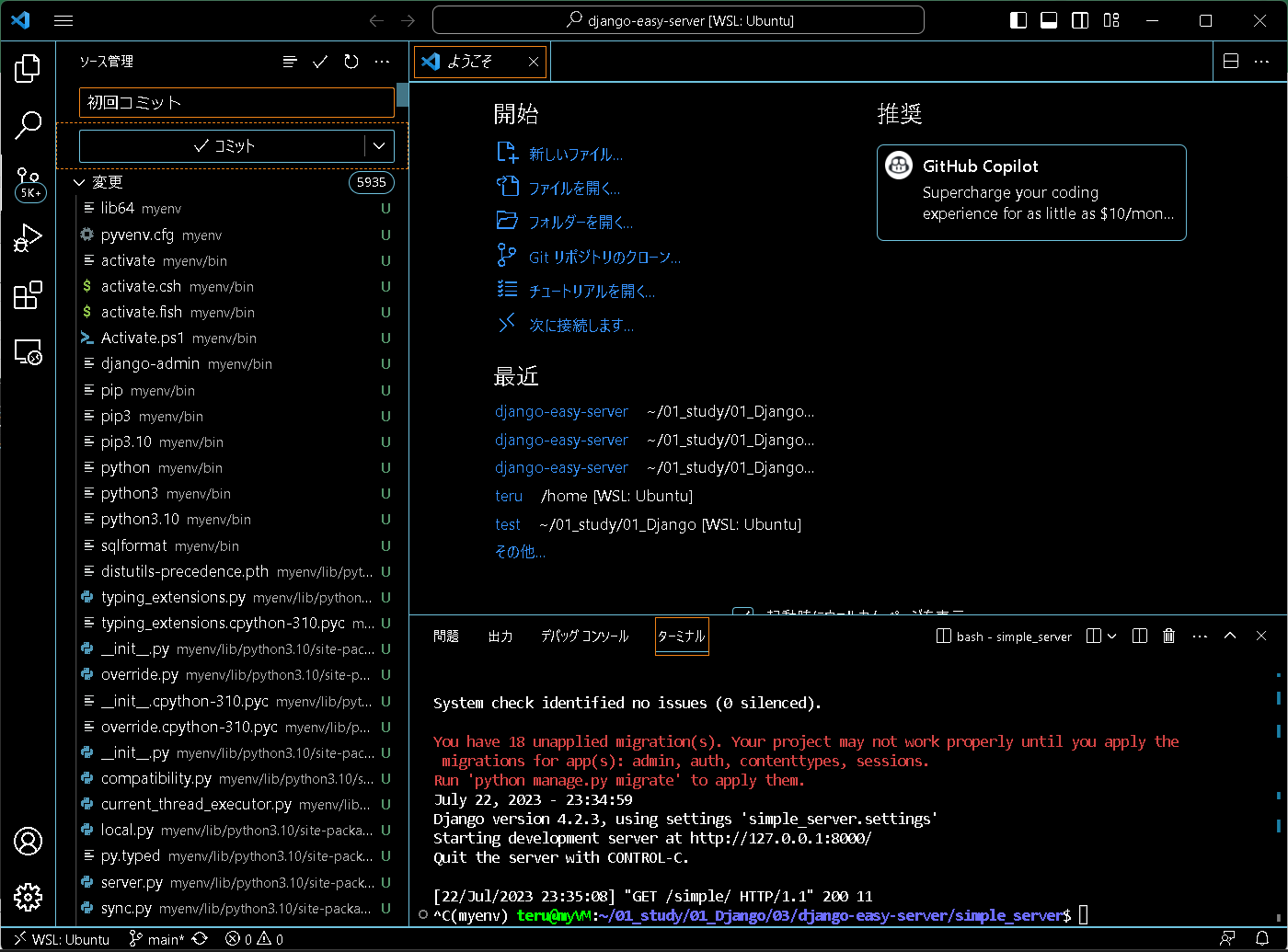Open the Manage gear icon

28,897
